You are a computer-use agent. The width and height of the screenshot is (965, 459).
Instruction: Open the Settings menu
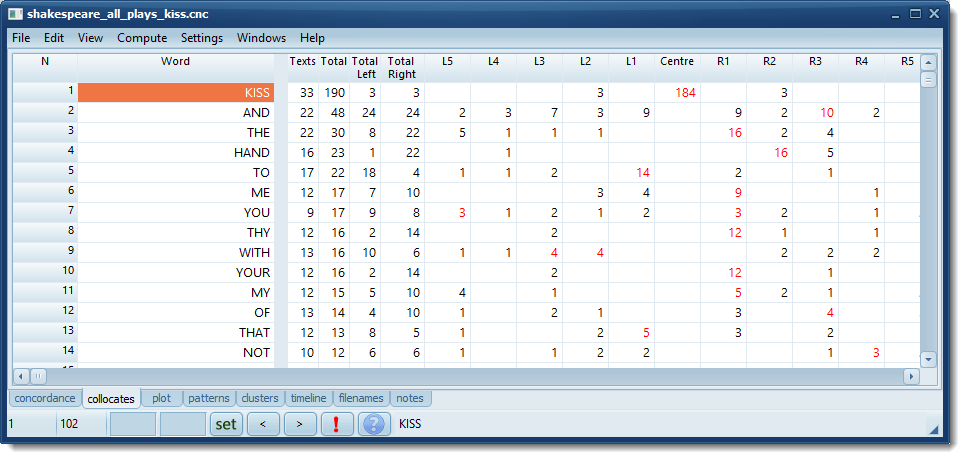[201, 38]
